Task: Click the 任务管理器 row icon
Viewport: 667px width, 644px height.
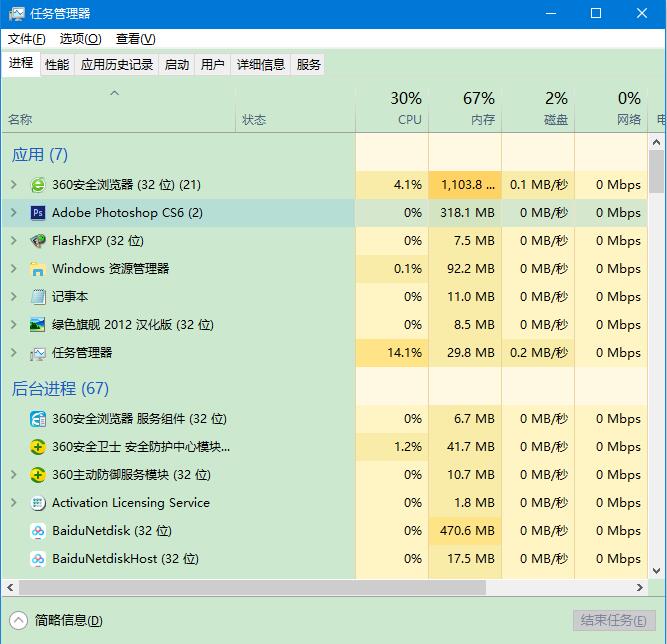Action: pyautogui.click(x=38, y=353)
